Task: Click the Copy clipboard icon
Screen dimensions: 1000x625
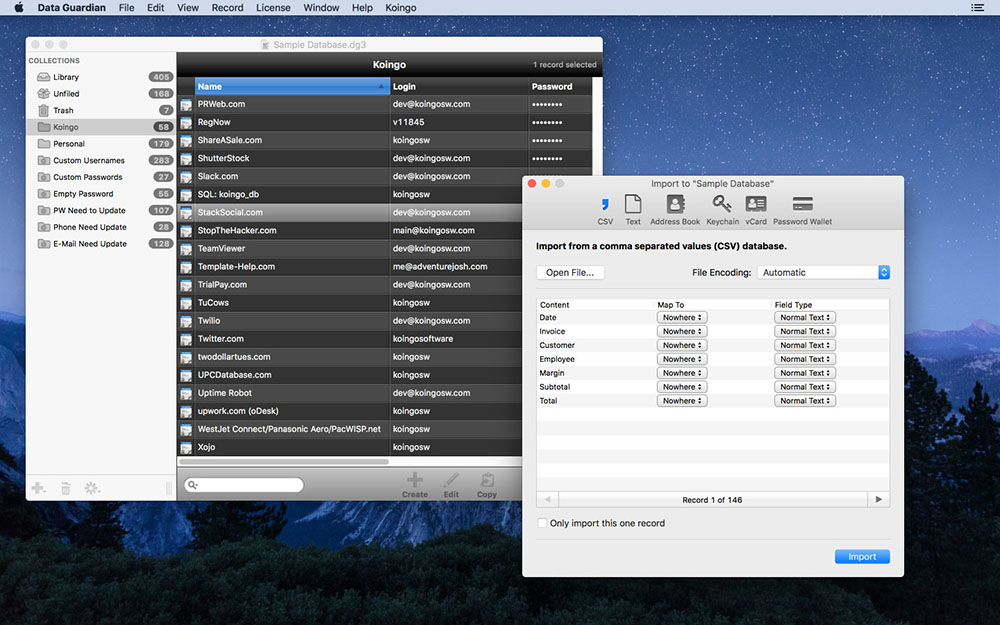Action: (x=487, y=480)
